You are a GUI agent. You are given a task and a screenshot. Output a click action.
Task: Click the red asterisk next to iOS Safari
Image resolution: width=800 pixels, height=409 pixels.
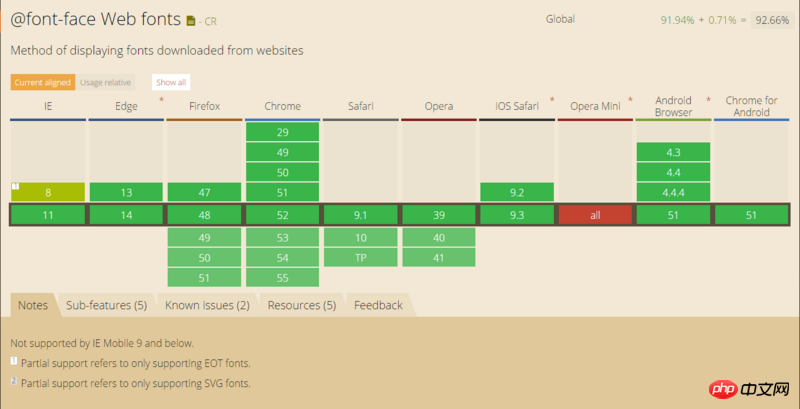point(552,99)
